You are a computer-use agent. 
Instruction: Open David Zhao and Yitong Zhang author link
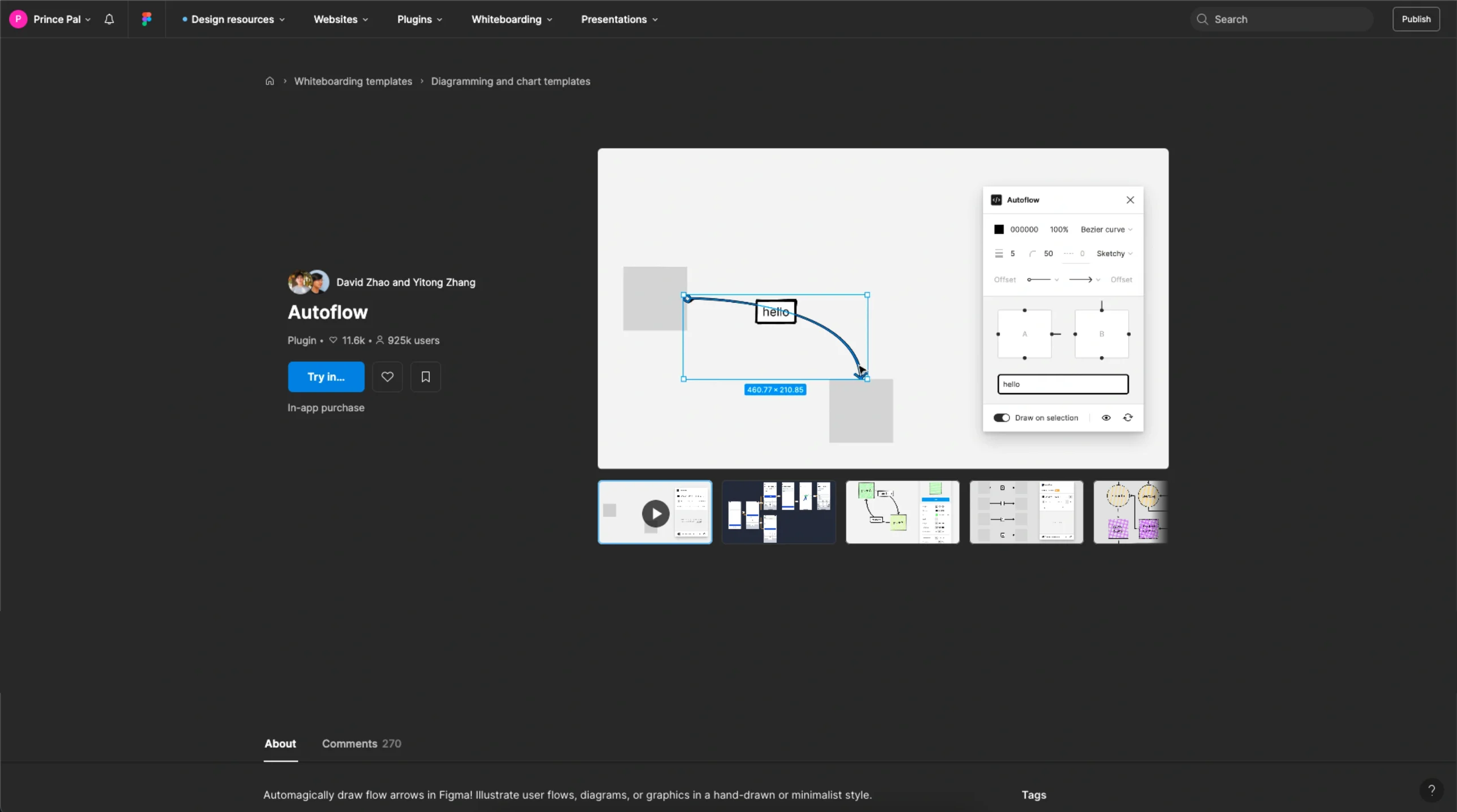point(406,282)
